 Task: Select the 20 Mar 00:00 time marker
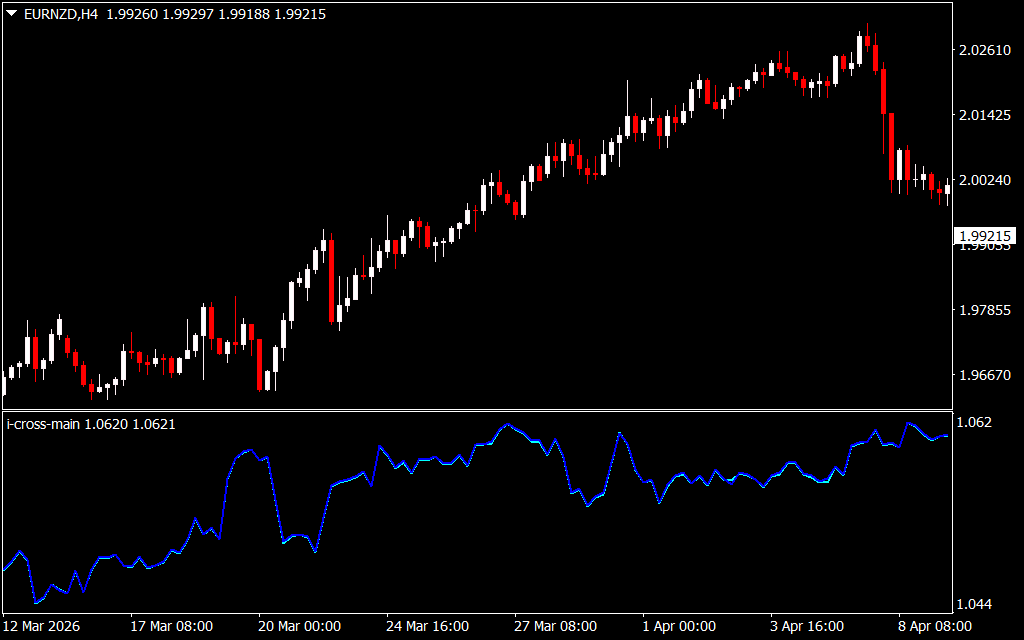[300, 626]
